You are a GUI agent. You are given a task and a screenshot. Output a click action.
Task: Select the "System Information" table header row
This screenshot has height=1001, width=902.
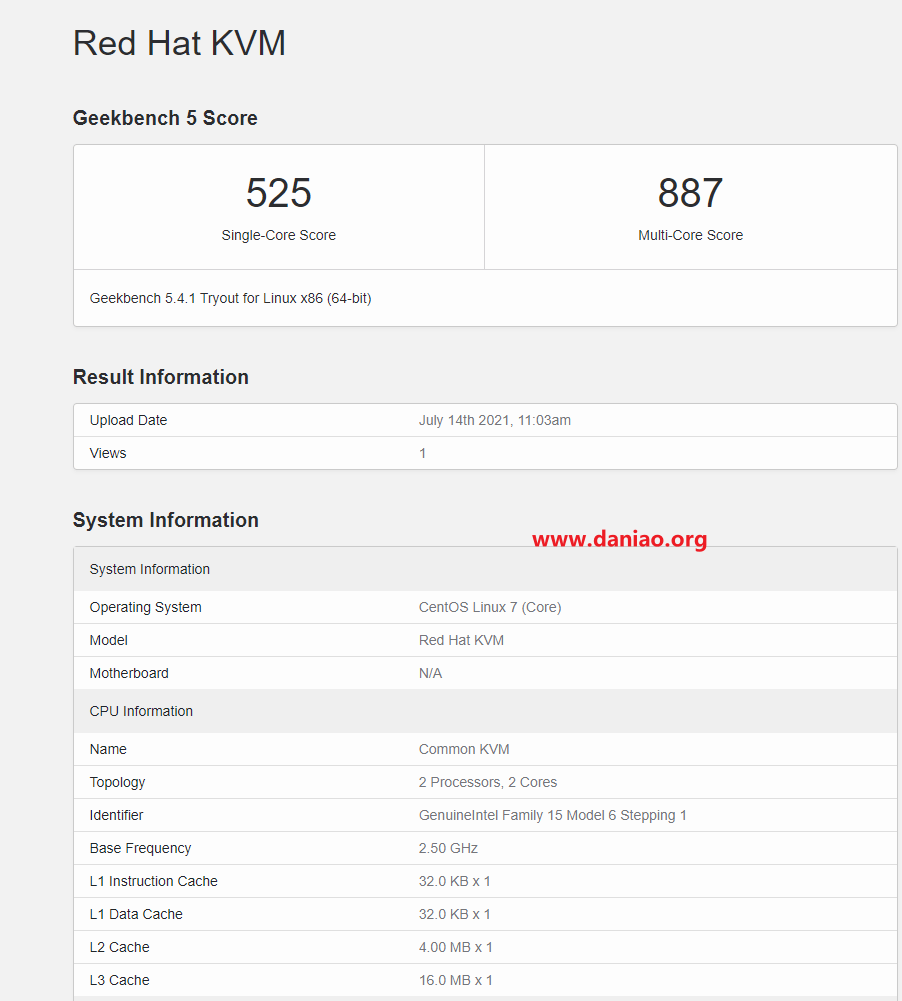click(x=485, y=569)
